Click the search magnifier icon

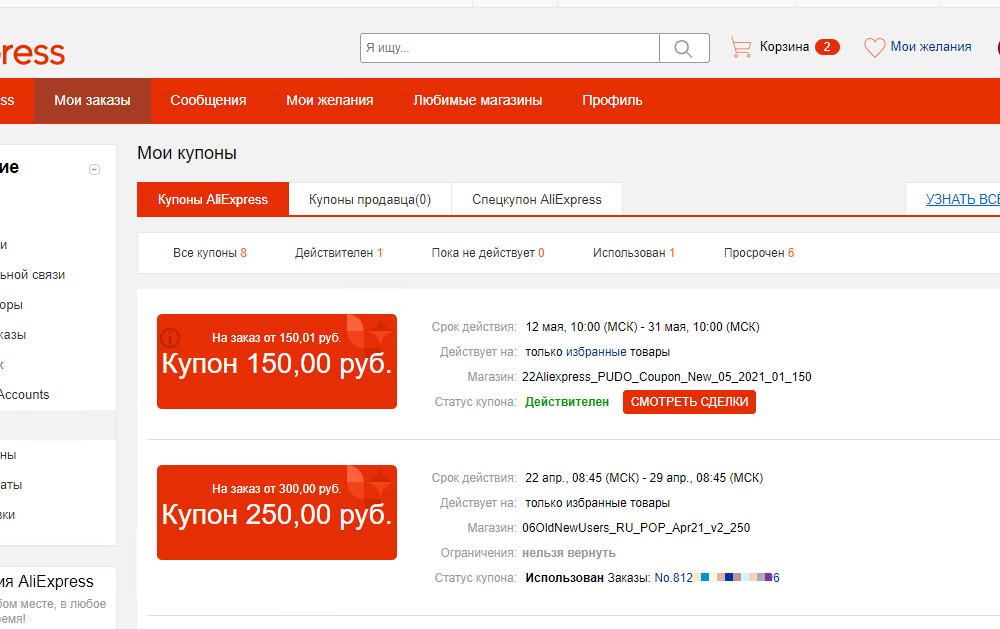tap(684, 48)
